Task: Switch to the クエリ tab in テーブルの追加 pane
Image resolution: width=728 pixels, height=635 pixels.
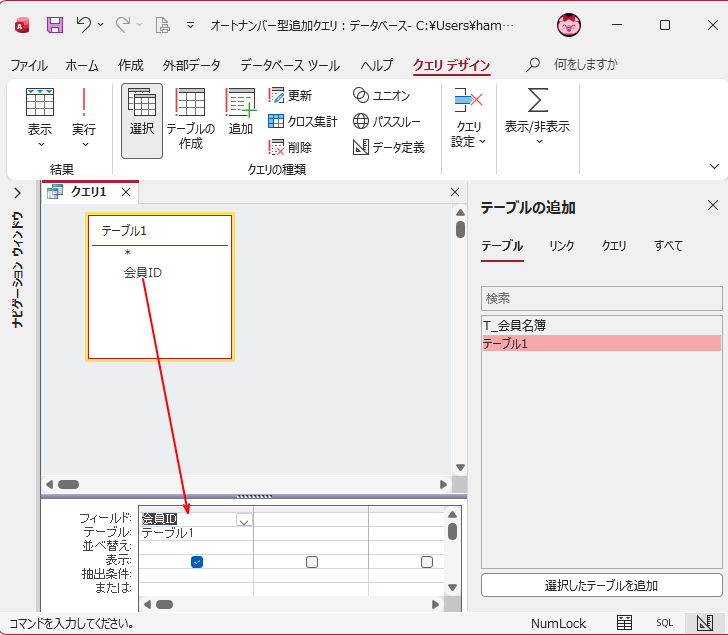Action: 614,246
